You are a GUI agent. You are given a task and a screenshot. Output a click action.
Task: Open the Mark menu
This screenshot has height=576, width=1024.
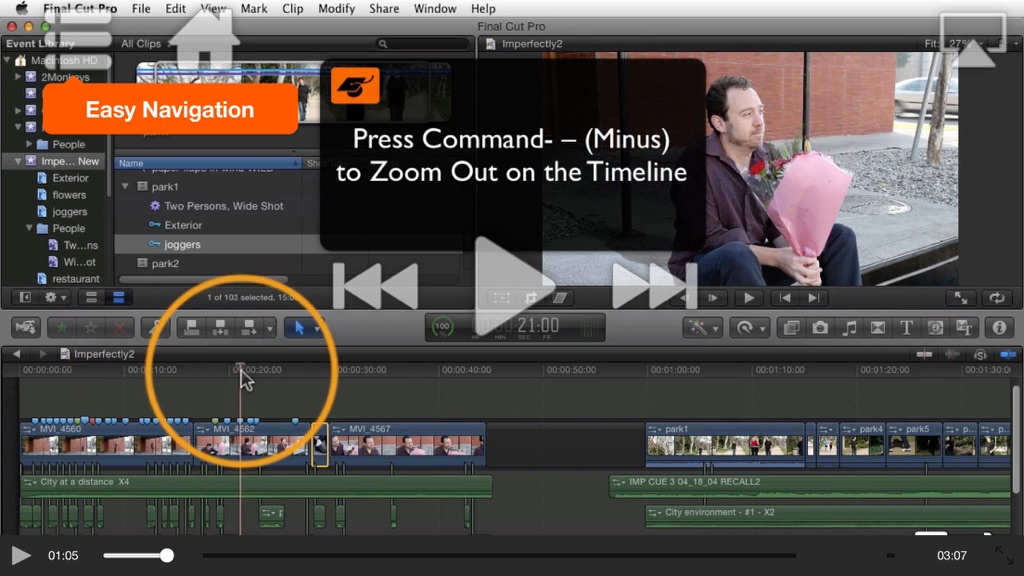coord(253,8)
